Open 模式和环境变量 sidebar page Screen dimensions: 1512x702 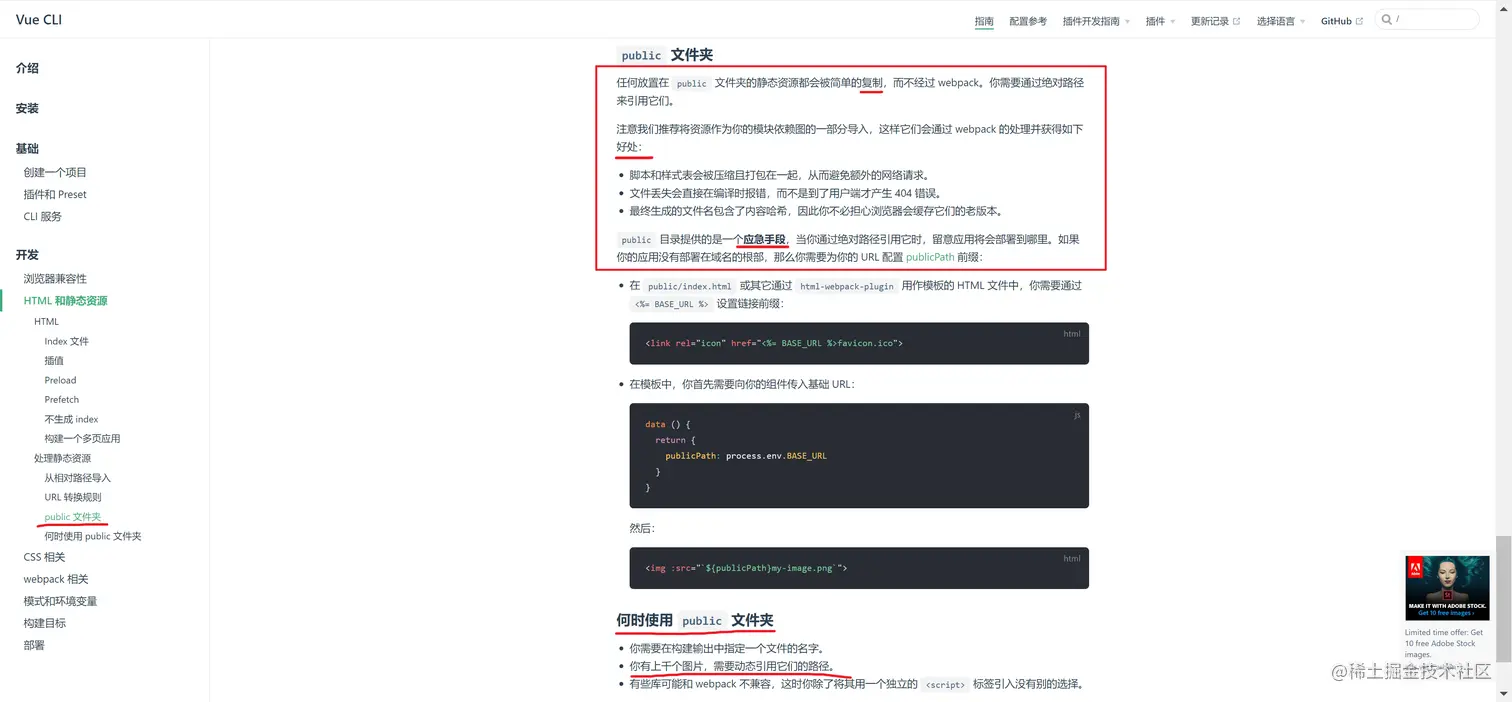(x=60, y=601)
